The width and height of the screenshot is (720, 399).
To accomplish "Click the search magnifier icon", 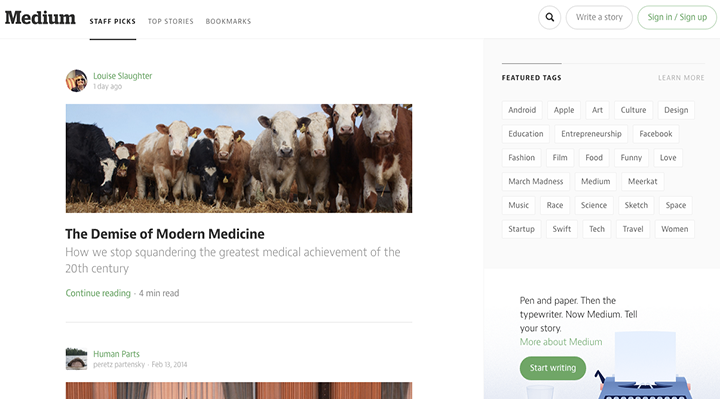I will tap(549, 17).
